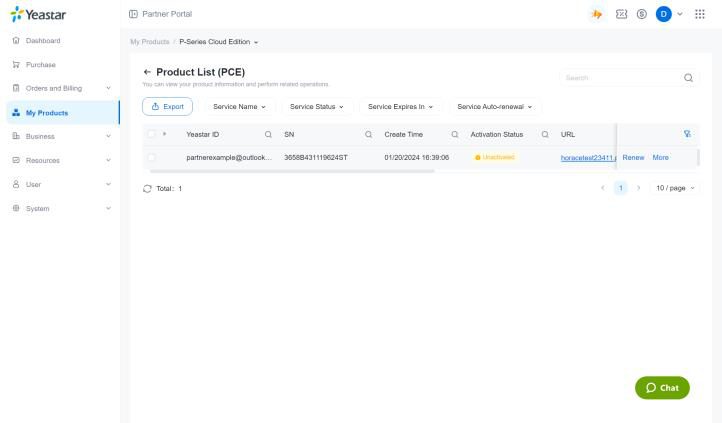Refresh the list with the reload icon

point(147,189)
